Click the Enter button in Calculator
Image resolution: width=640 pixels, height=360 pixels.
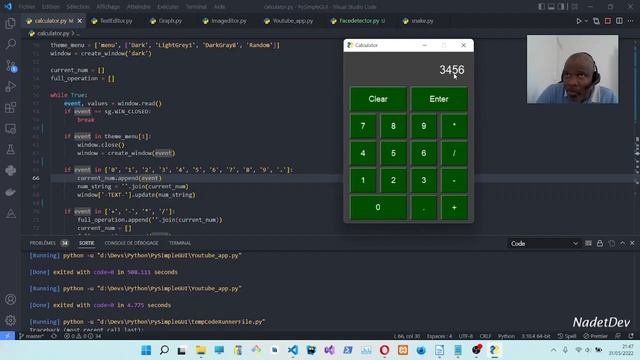pyautogui.click(x=439, y=99)
